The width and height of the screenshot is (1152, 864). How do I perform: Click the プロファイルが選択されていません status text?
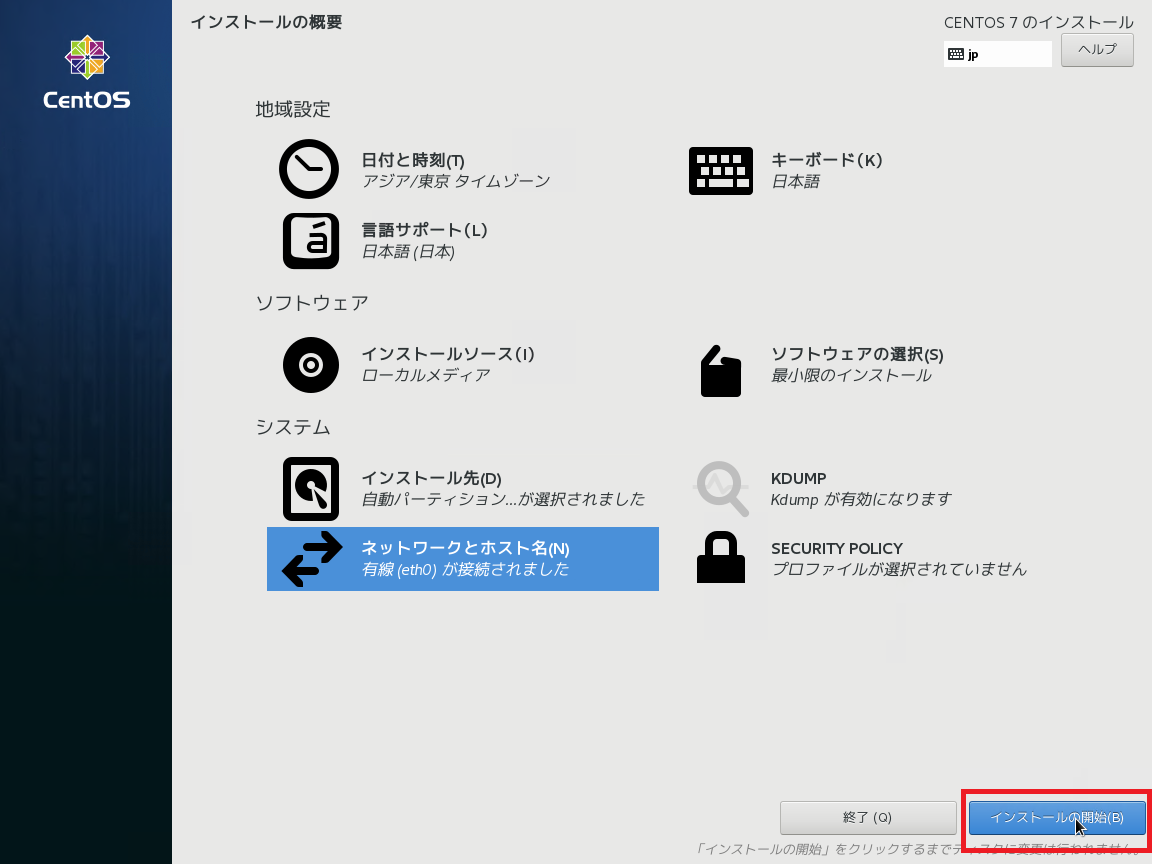899,569
